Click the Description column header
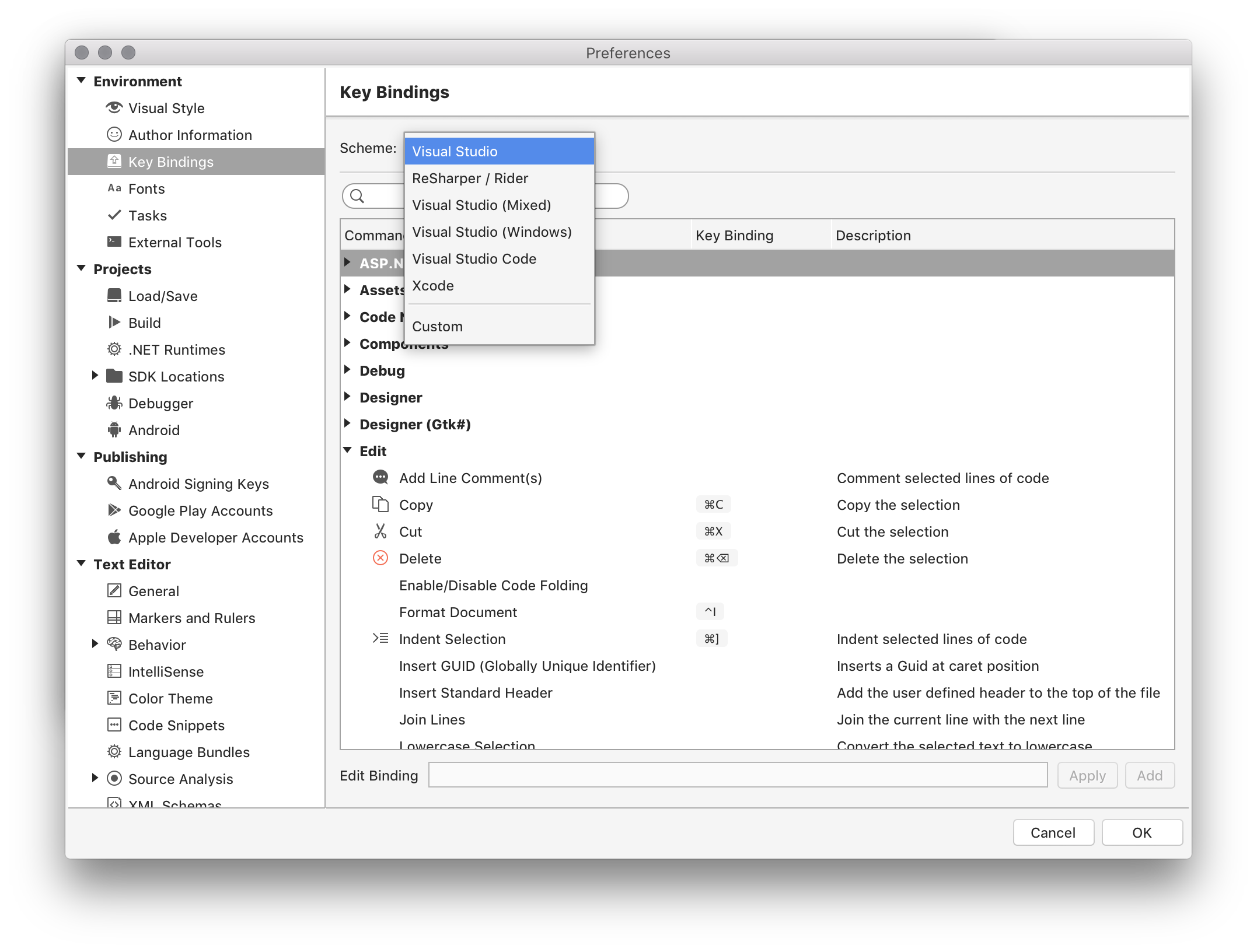Image resolution: width=1257 pixels, height=952 pixels. pos(1003,235)
